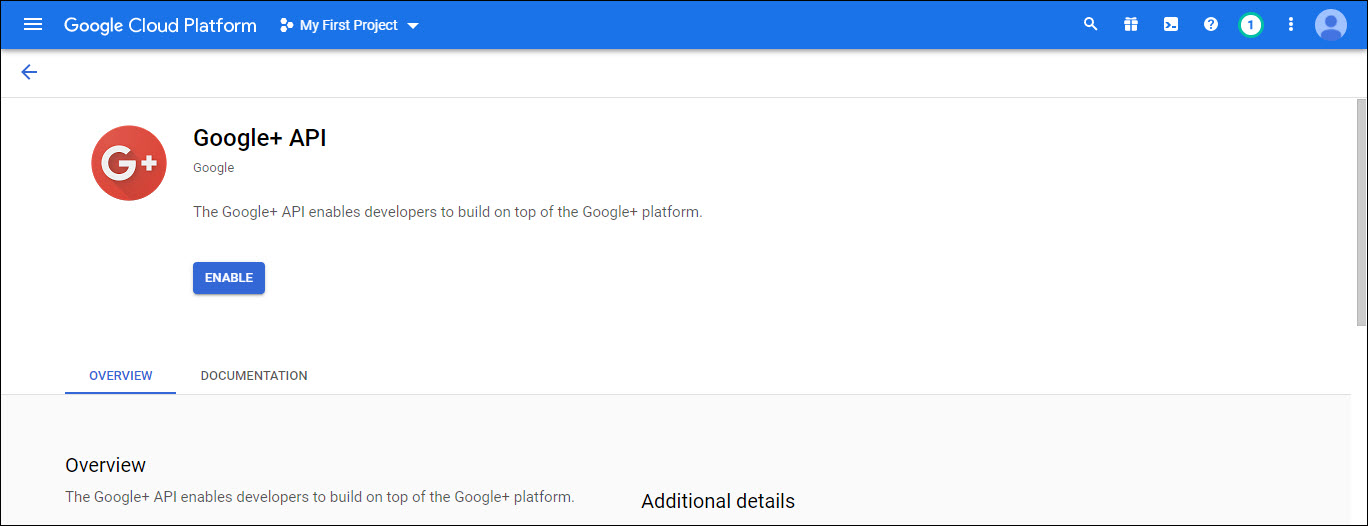Click the Google+ API title heading

click(260, 138)
